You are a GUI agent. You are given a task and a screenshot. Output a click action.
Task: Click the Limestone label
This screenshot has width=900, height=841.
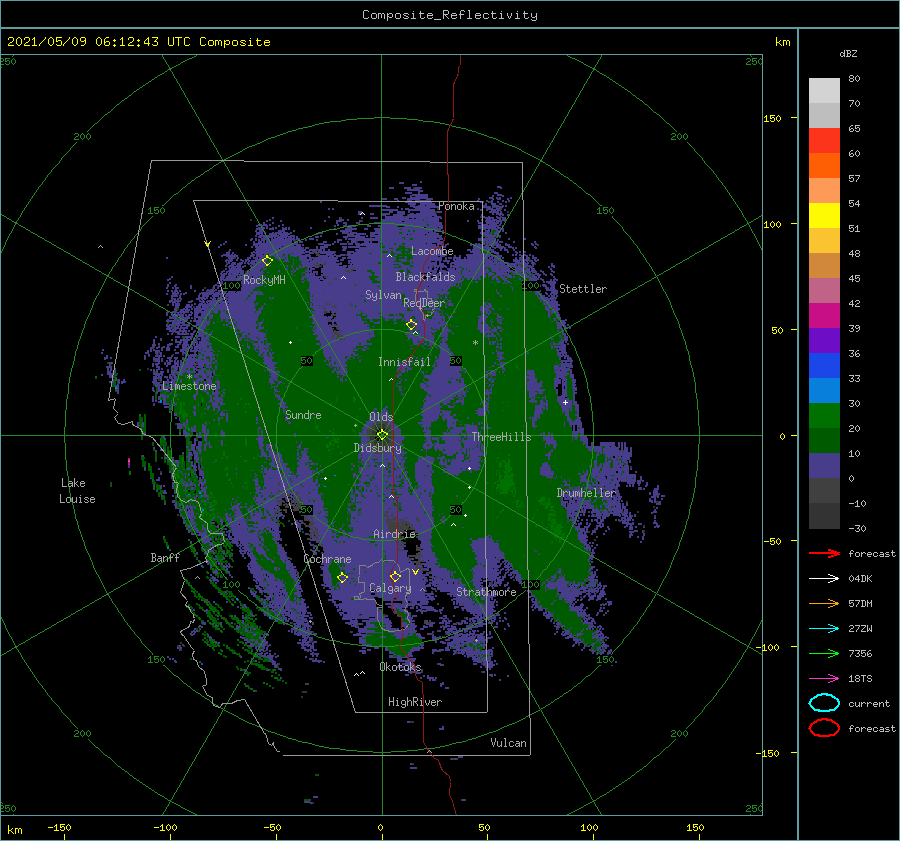(189, 386)
